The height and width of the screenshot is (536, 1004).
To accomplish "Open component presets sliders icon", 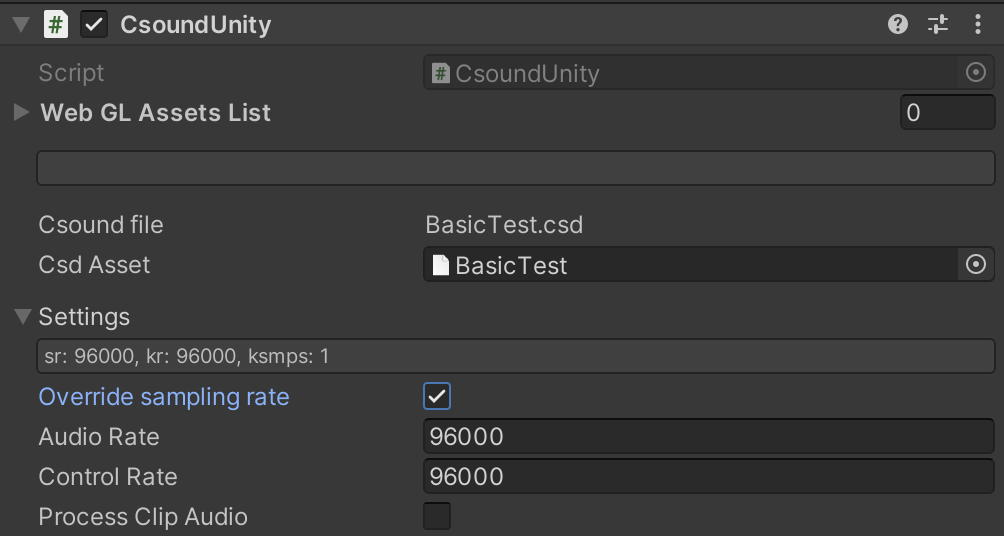I will [937, 25].
